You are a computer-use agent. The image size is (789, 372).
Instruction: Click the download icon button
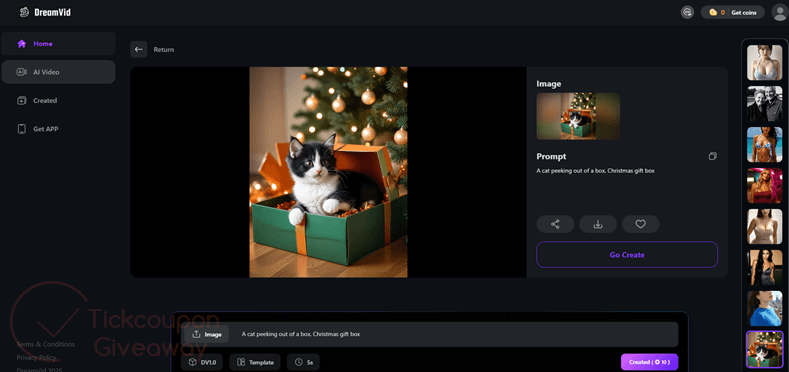click(598, 224)
